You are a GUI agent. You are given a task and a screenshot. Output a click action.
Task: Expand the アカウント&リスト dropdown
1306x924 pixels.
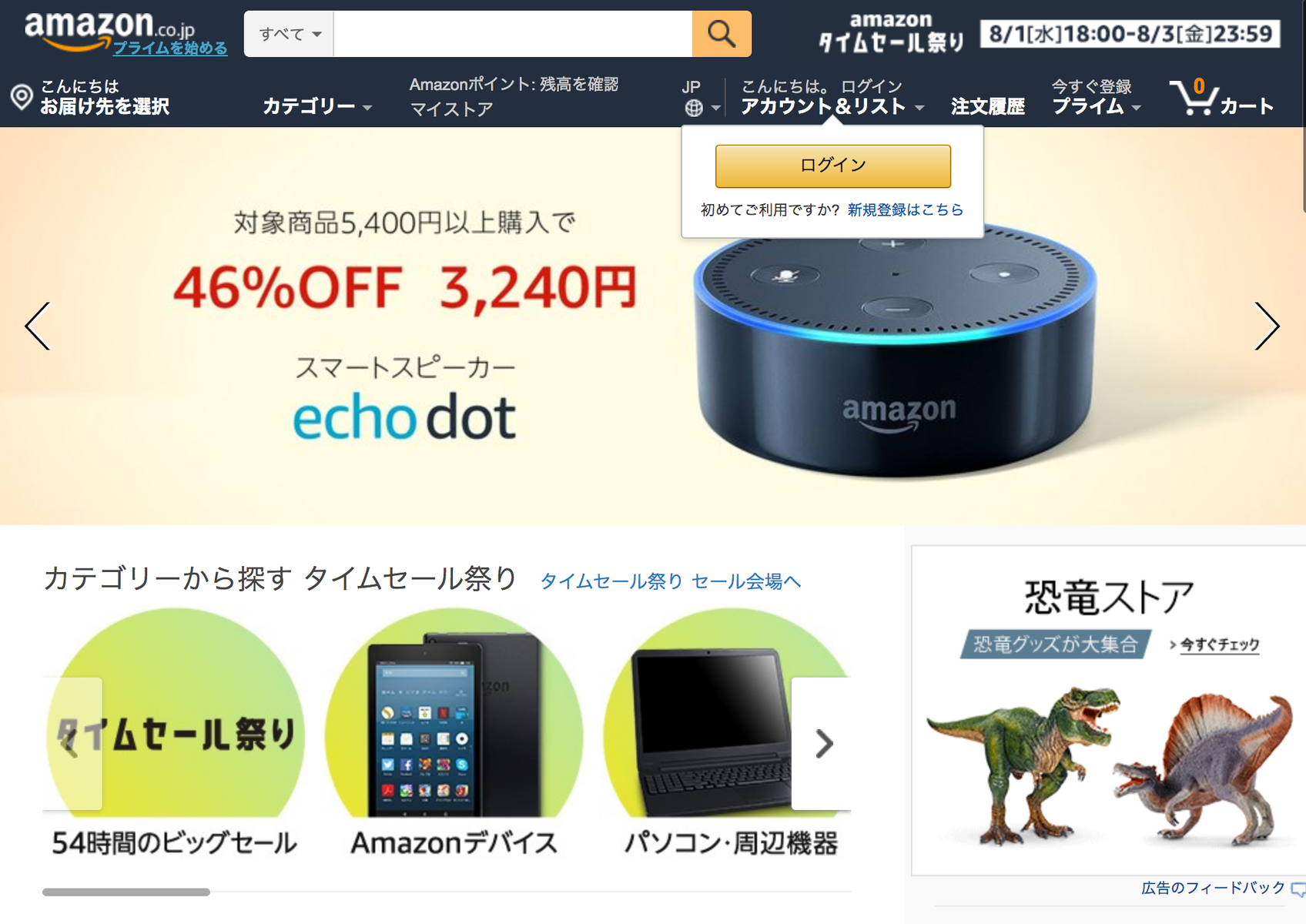click(832, 106)
